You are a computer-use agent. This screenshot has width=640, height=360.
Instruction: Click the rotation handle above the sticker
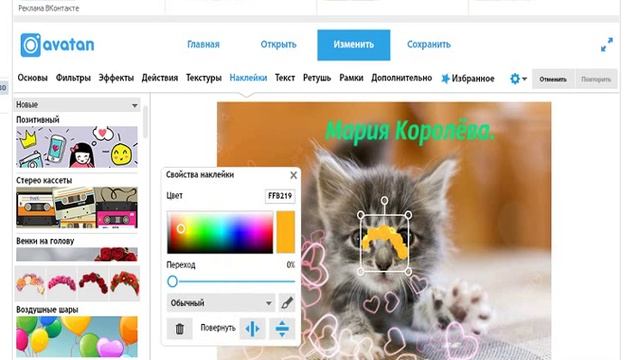point(384,200)
